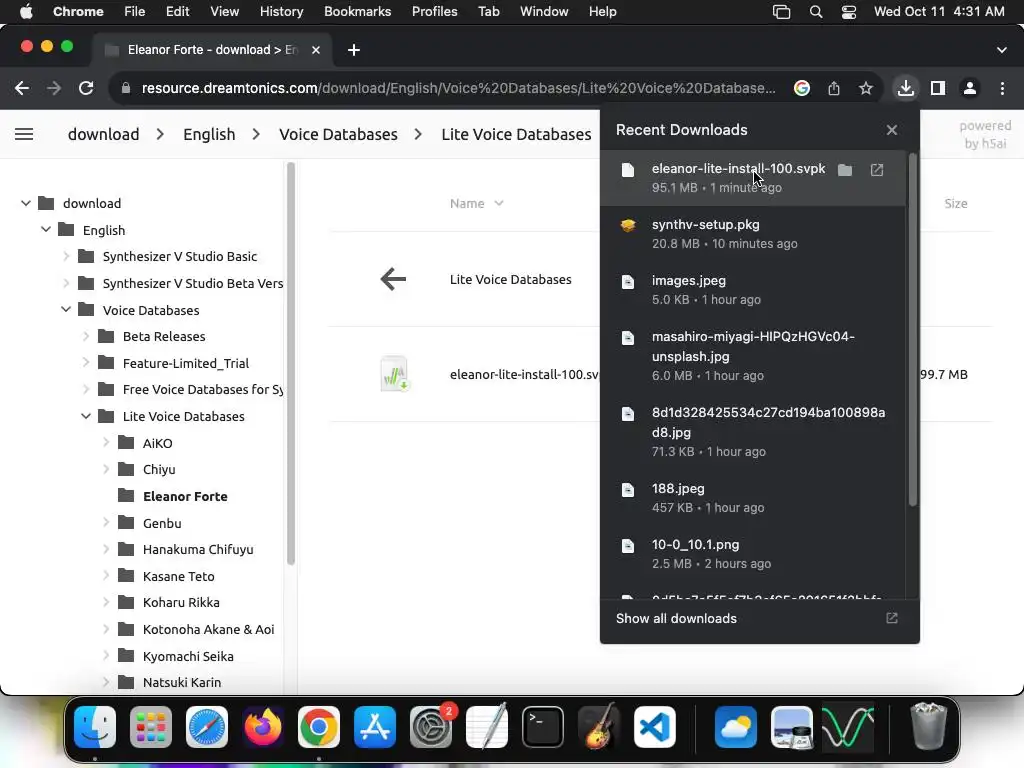
Task: Open the Window menu
Action: pyautogui.click(x=544, y=11)
